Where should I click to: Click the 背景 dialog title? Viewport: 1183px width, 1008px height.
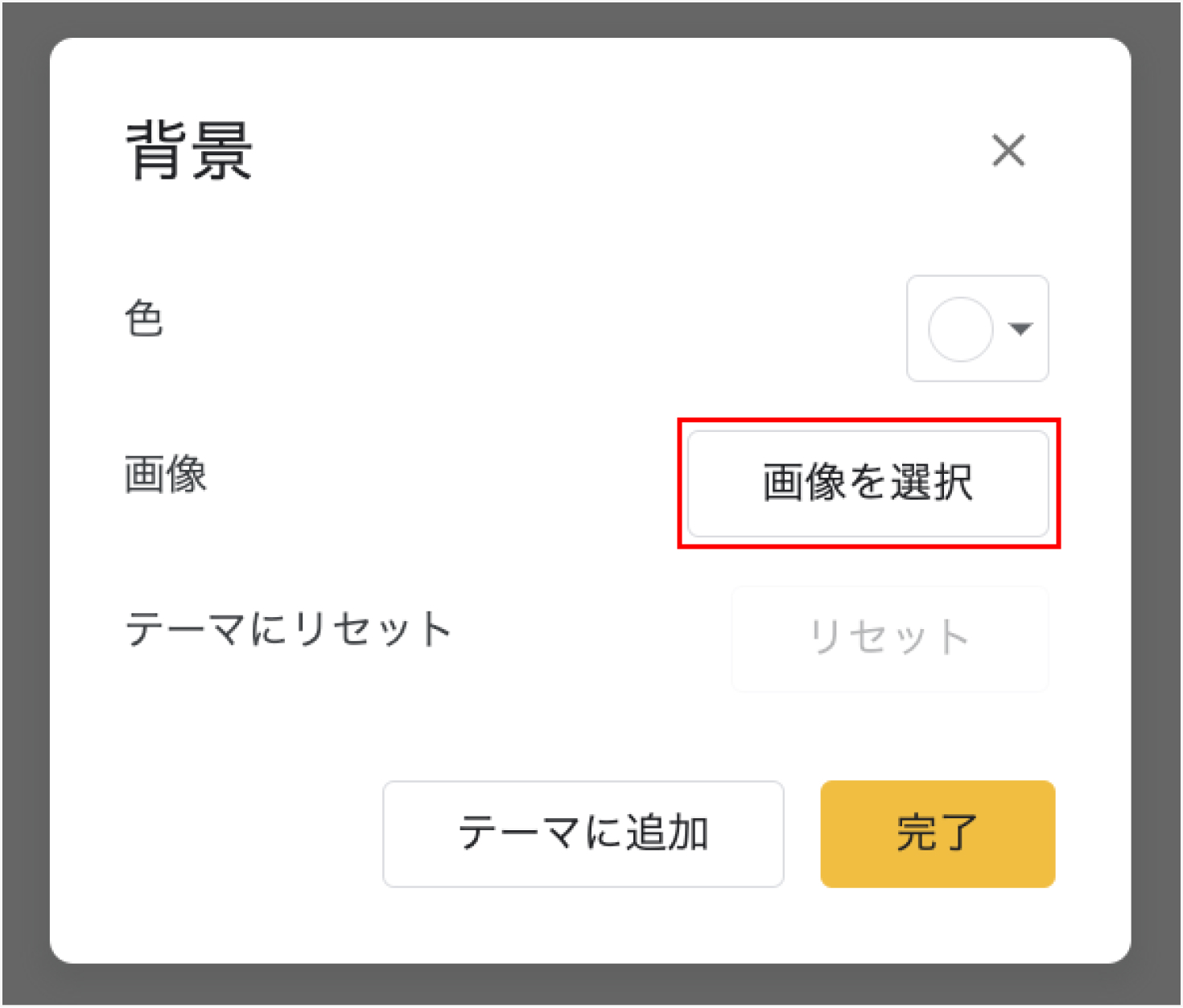pyautogui.click(x=190, y=150)
